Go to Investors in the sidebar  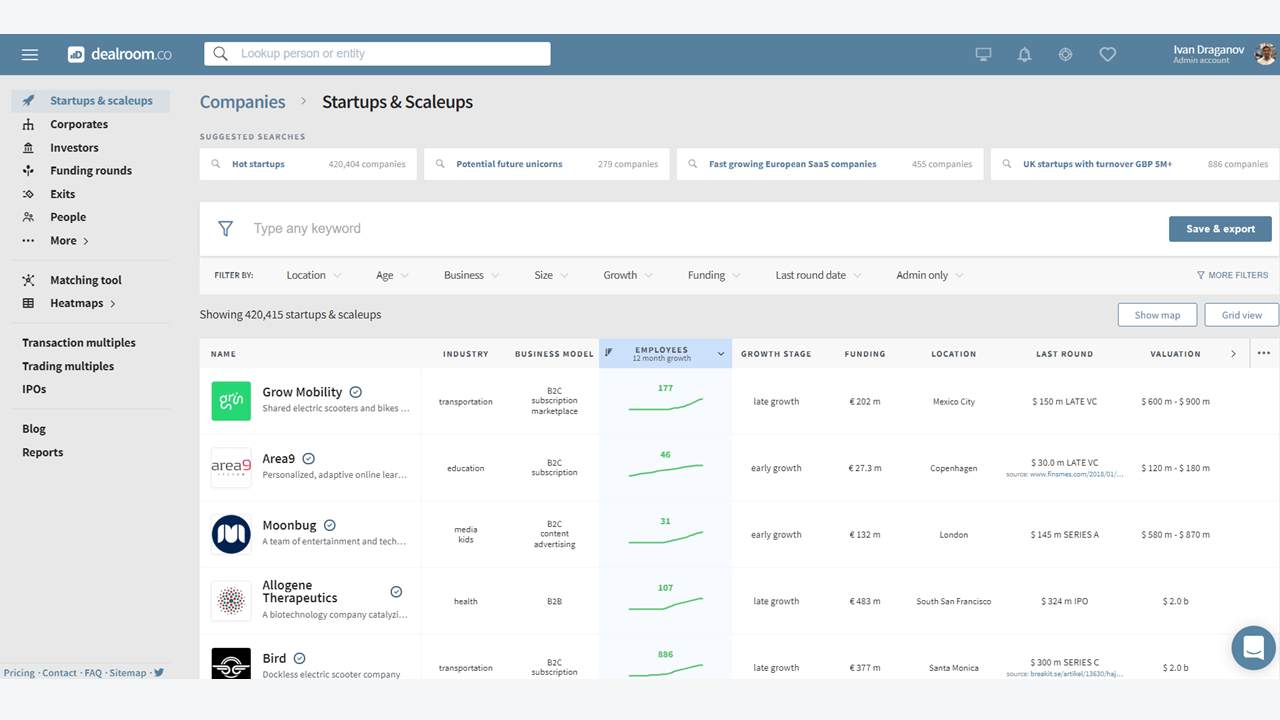coord(74,148)
